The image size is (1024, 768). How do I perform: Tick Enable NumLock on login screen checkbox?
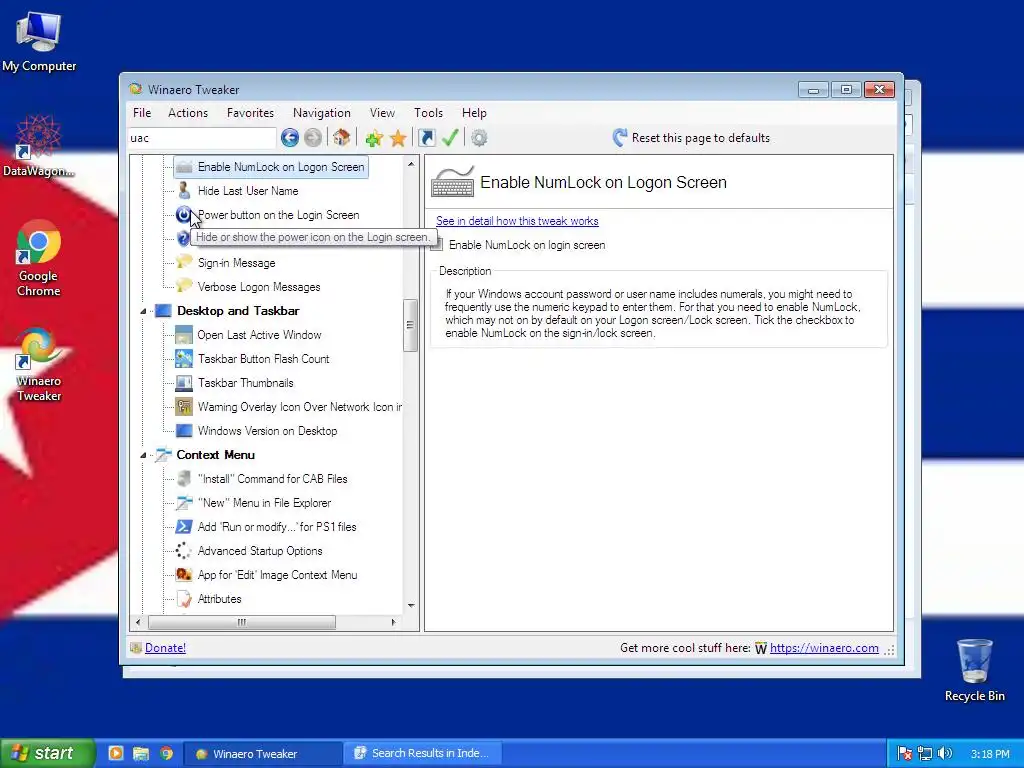click(x=438, y=245)
